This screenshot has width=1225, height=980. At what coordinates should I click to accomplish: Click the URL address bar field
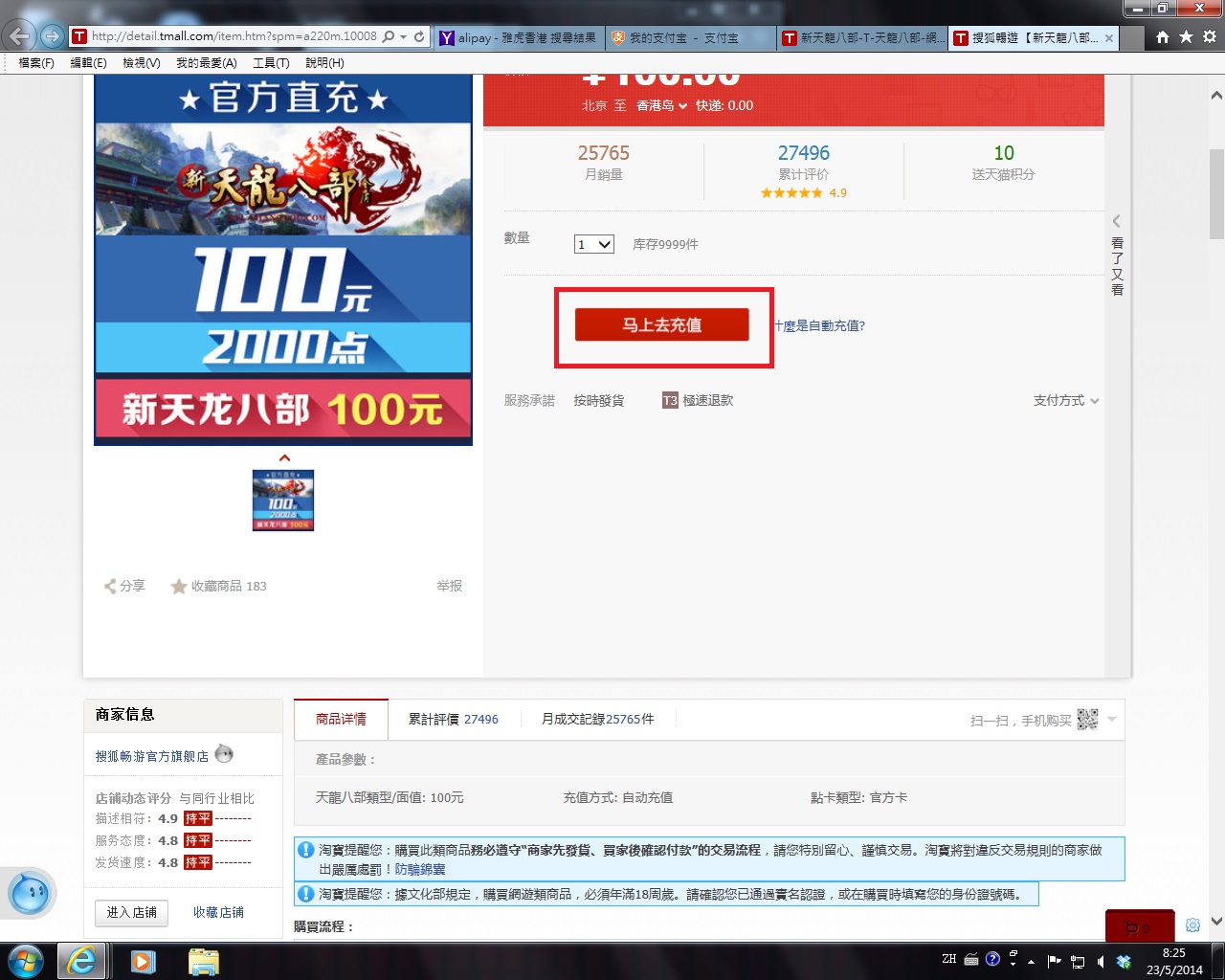tap(234, 36)
